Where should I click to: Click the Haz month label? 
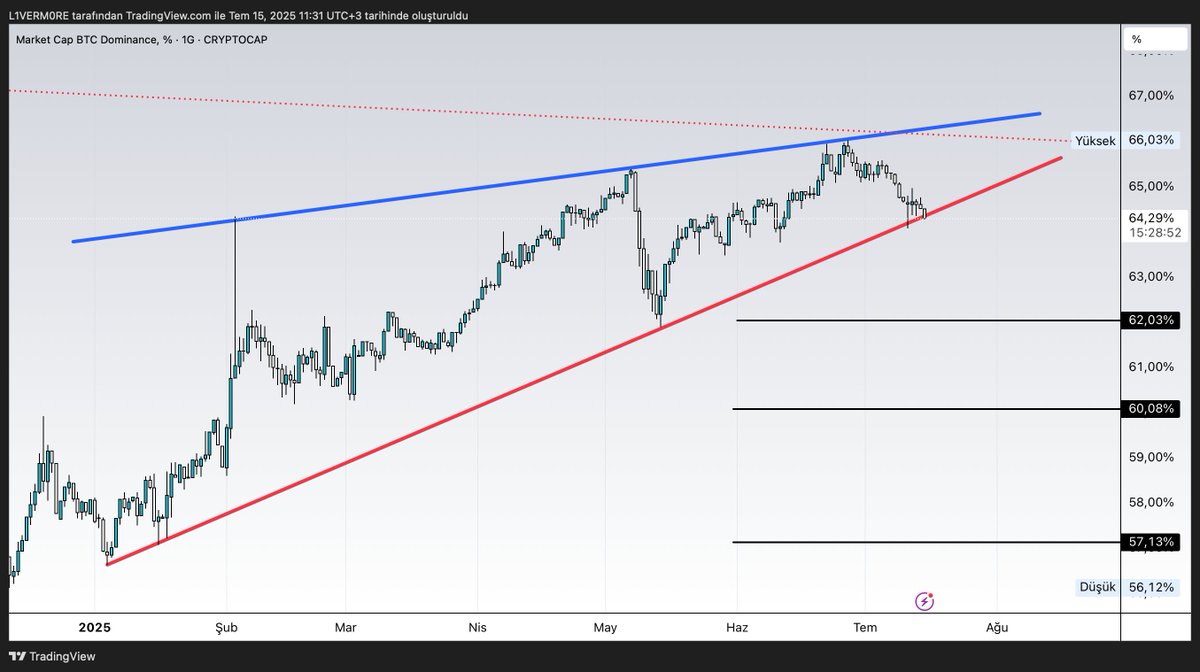[x=737, y=628]
